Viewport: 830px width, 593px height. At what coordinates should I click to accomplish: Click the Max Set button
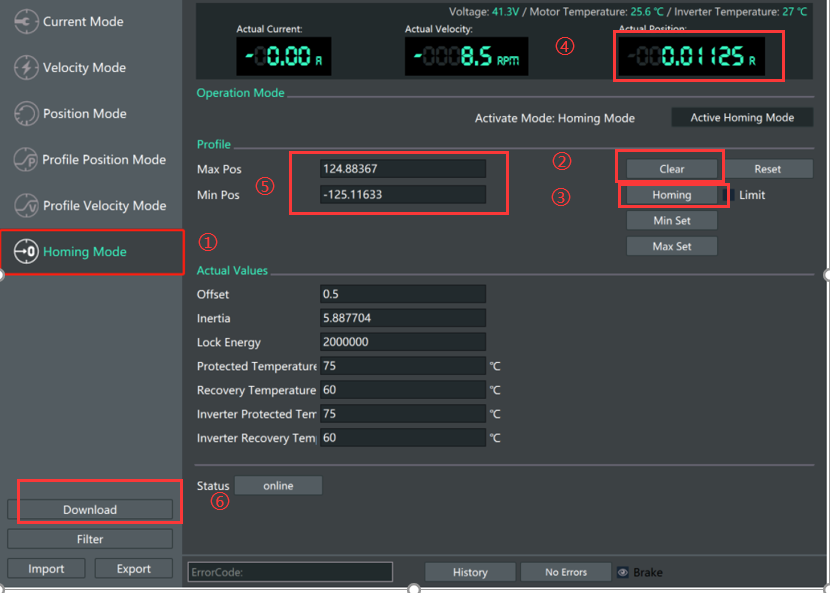[x=671, y=247]
